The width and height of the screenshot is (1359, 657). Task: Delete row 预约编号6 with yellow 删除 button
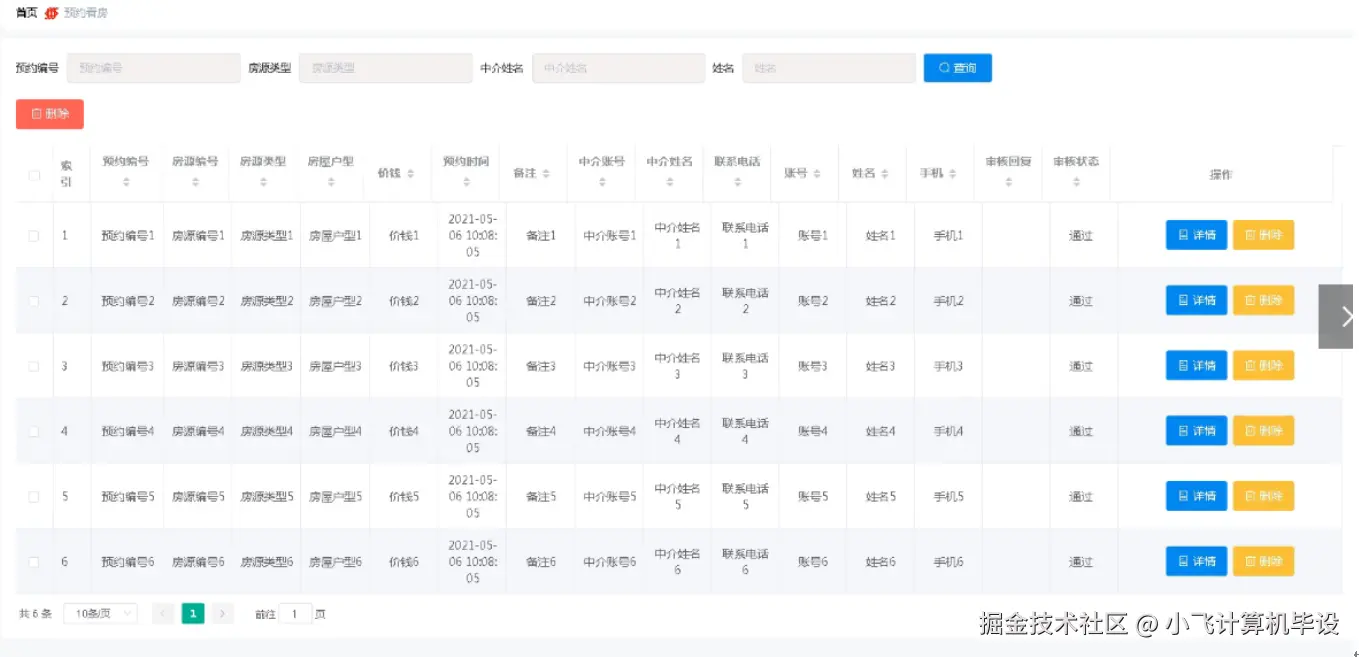tap(1263, 561)
